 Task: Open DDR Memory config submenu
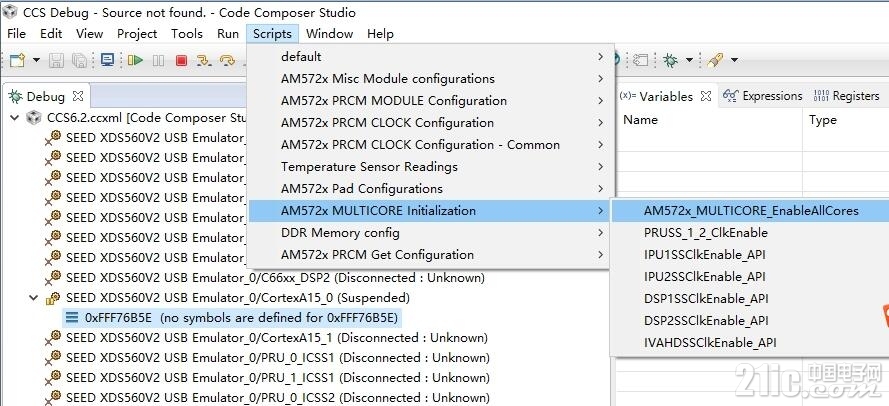coord(431,232)
